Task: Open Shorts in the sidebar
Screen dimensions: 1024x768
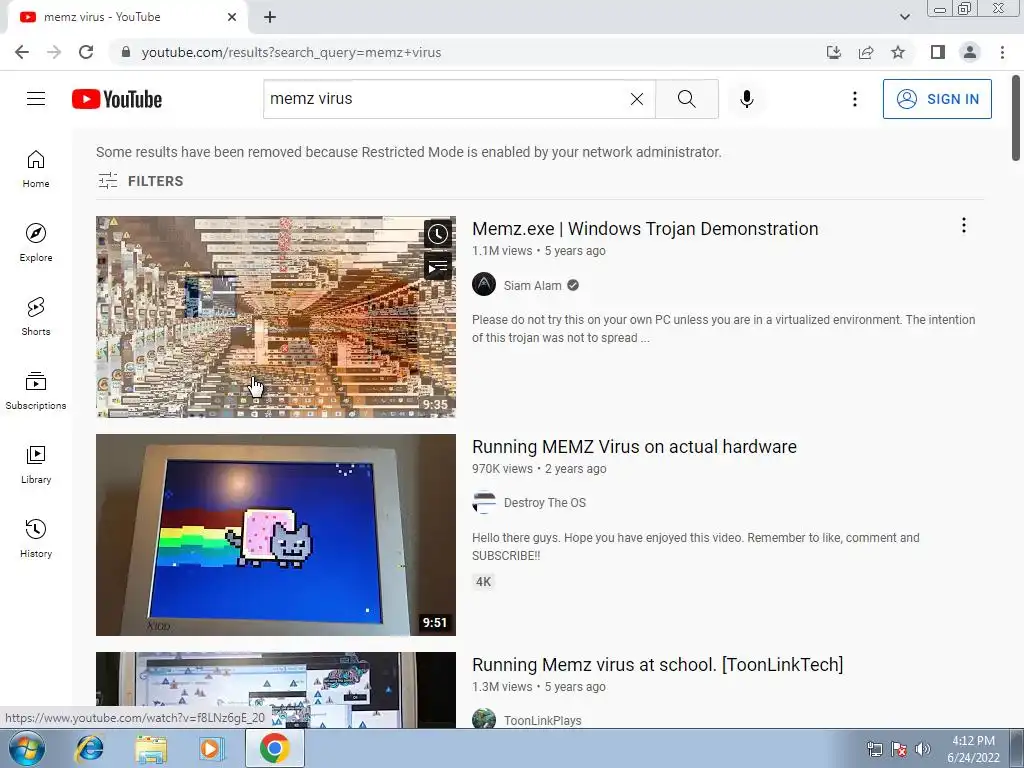Action: (x=36, y=317)
